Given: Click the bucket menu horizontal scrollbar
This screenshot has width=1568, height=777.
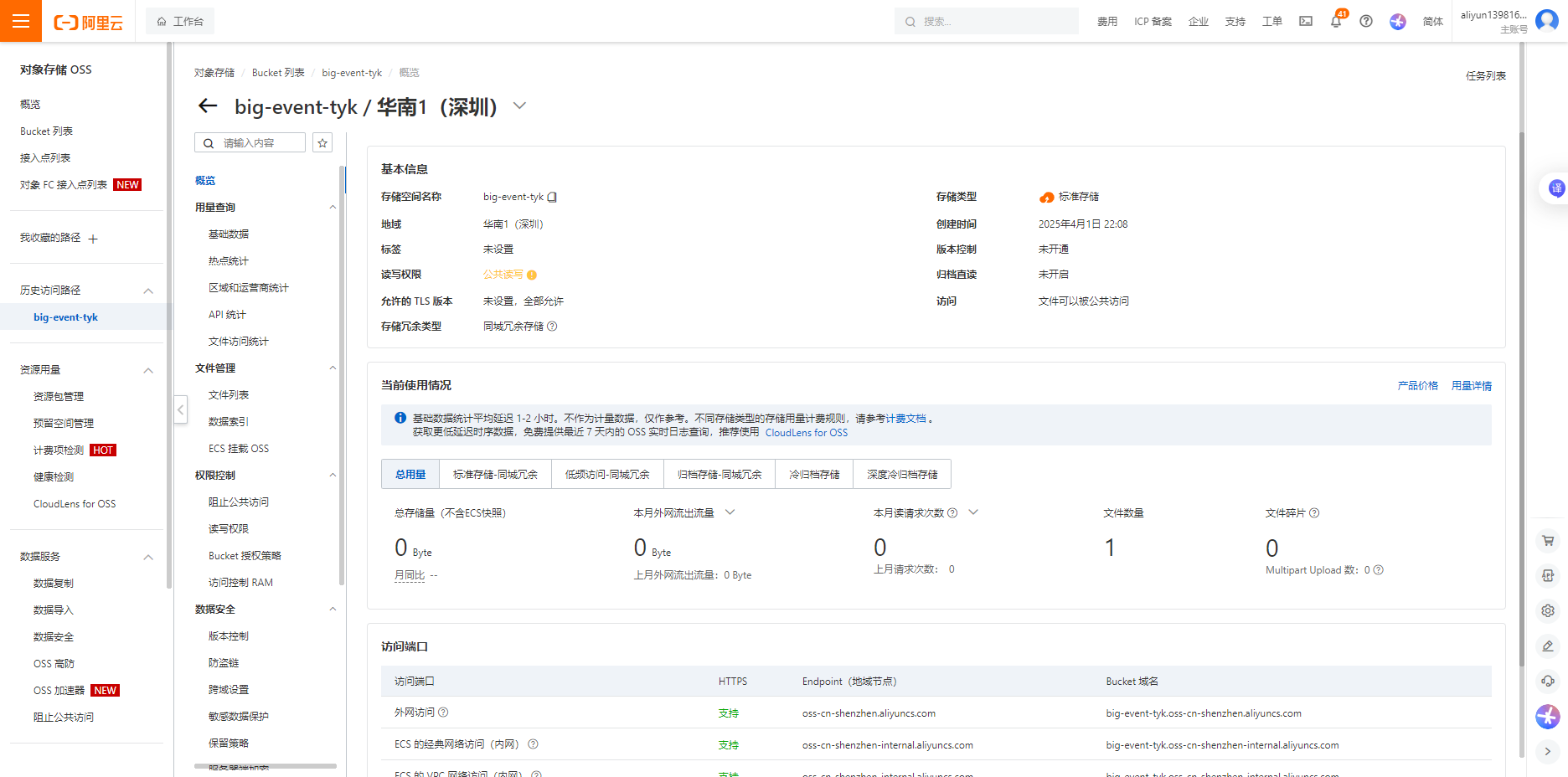Looking at the screenshot, I should [x=266, y=765].
